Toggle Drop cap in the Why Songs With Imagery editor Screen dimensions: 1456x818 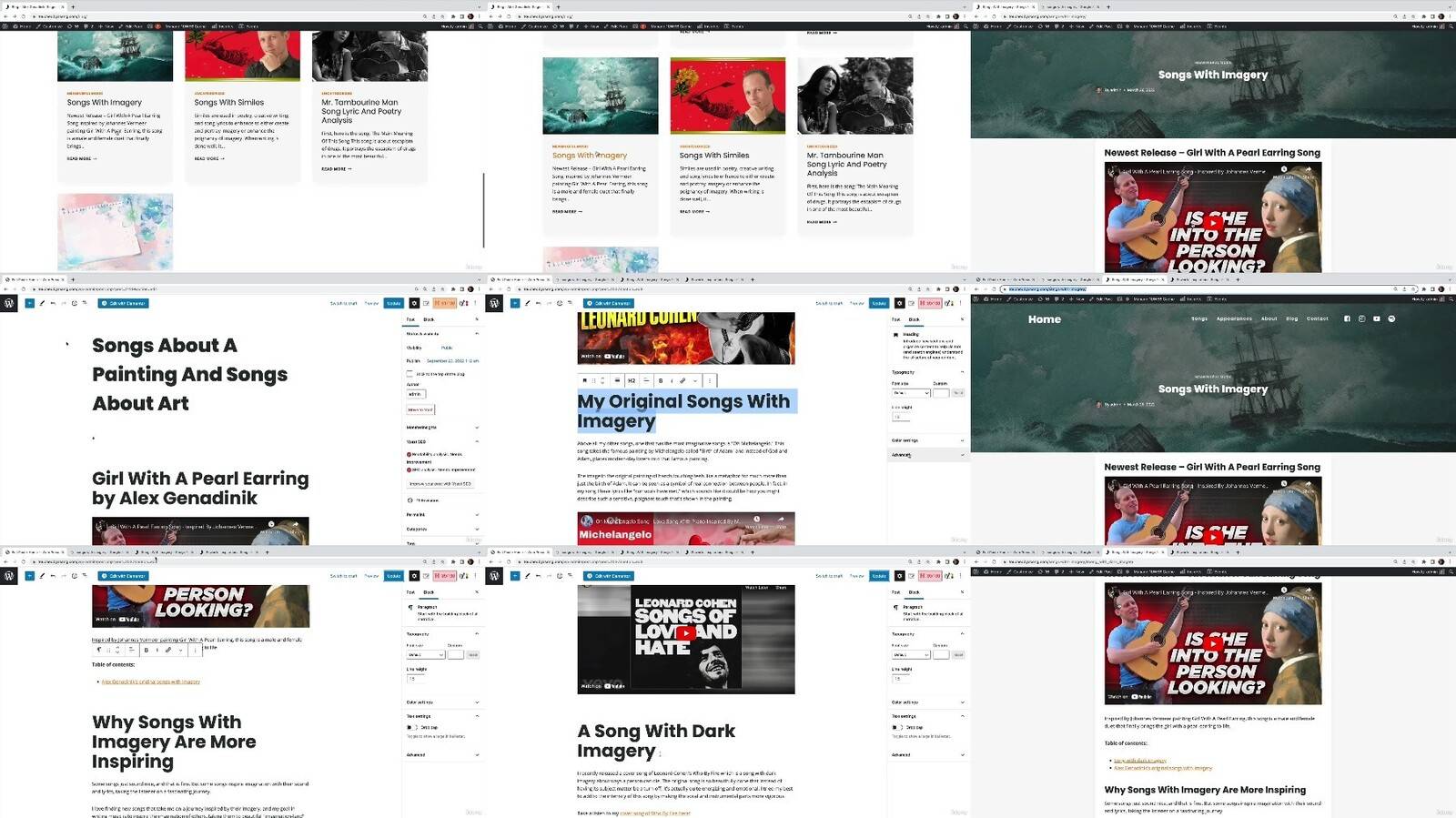pyautogui.click(x=410, y=728)
